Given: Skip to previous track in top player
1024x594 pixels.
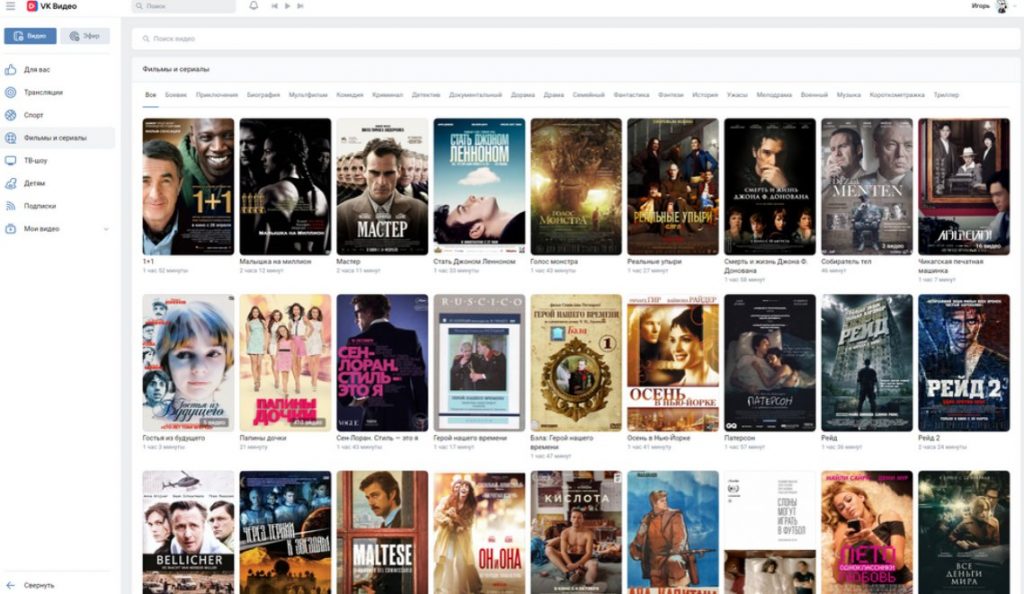Looking at the screenshot, I should point(274,6).
